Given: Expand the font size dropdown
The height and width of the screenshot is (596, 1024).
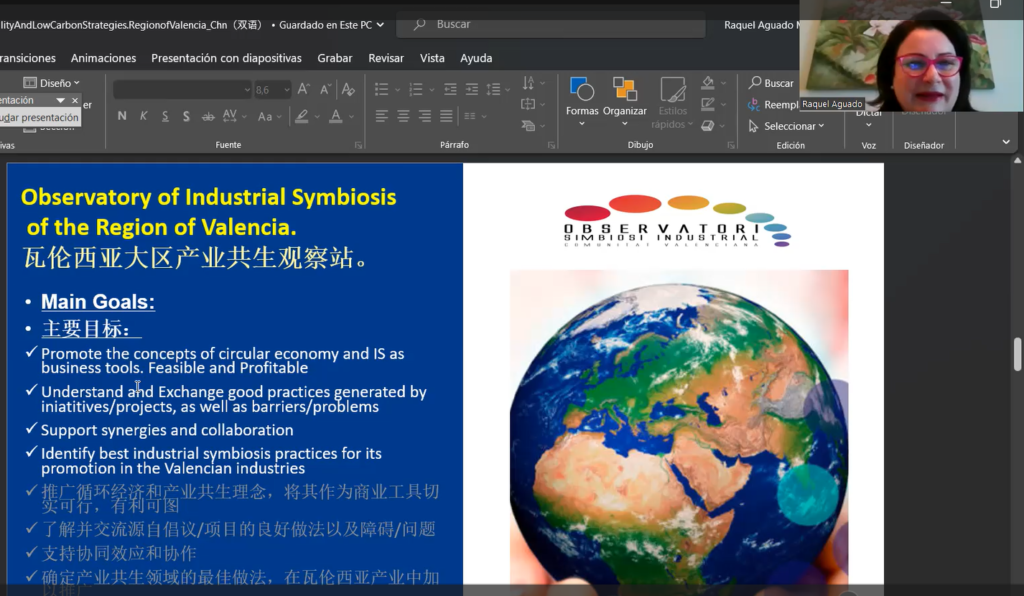Looking at the screenshot, I should tap(285, 90).
